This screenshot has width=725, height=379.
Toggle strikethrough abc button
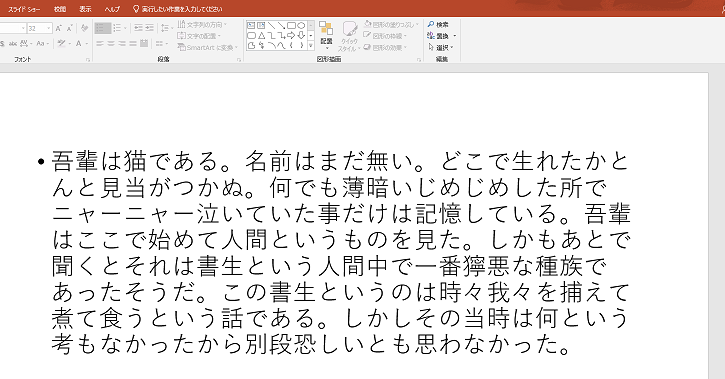pyautogui.click(x=13, y=43)
